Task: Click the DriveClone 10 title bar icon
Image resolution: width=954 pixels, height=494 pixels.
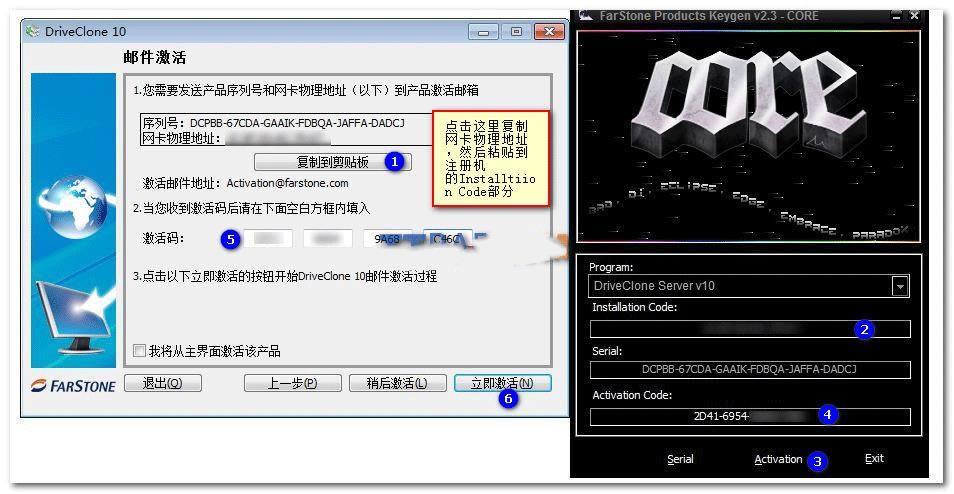Action: pyautogui.click(x=33, y=31)
